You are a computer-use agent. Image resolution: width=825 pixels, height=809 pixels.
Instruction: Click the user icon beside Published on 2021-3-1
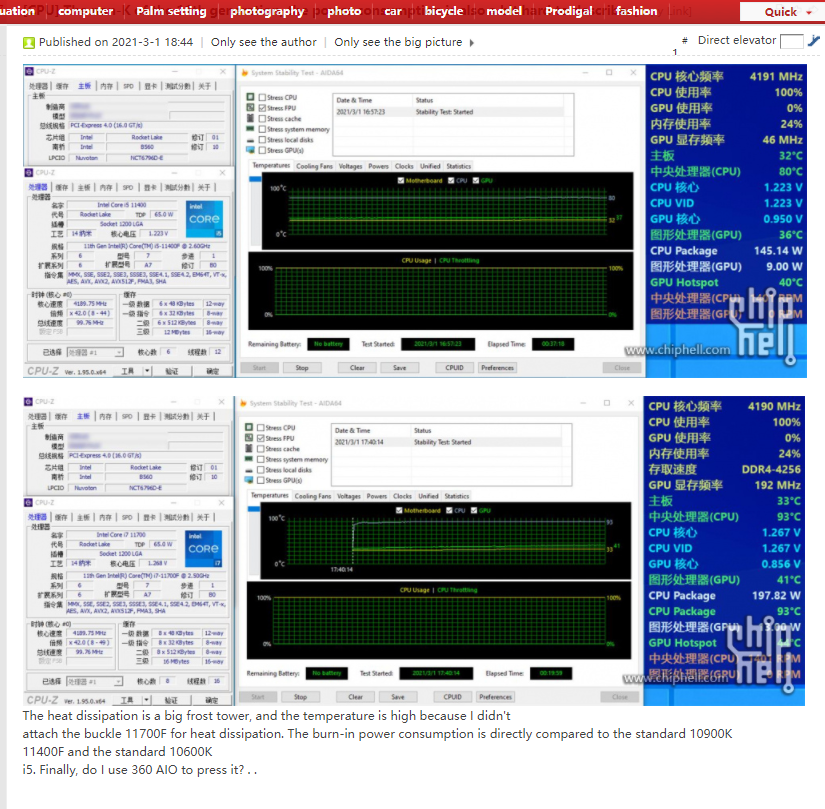click(x=28, y=43)
